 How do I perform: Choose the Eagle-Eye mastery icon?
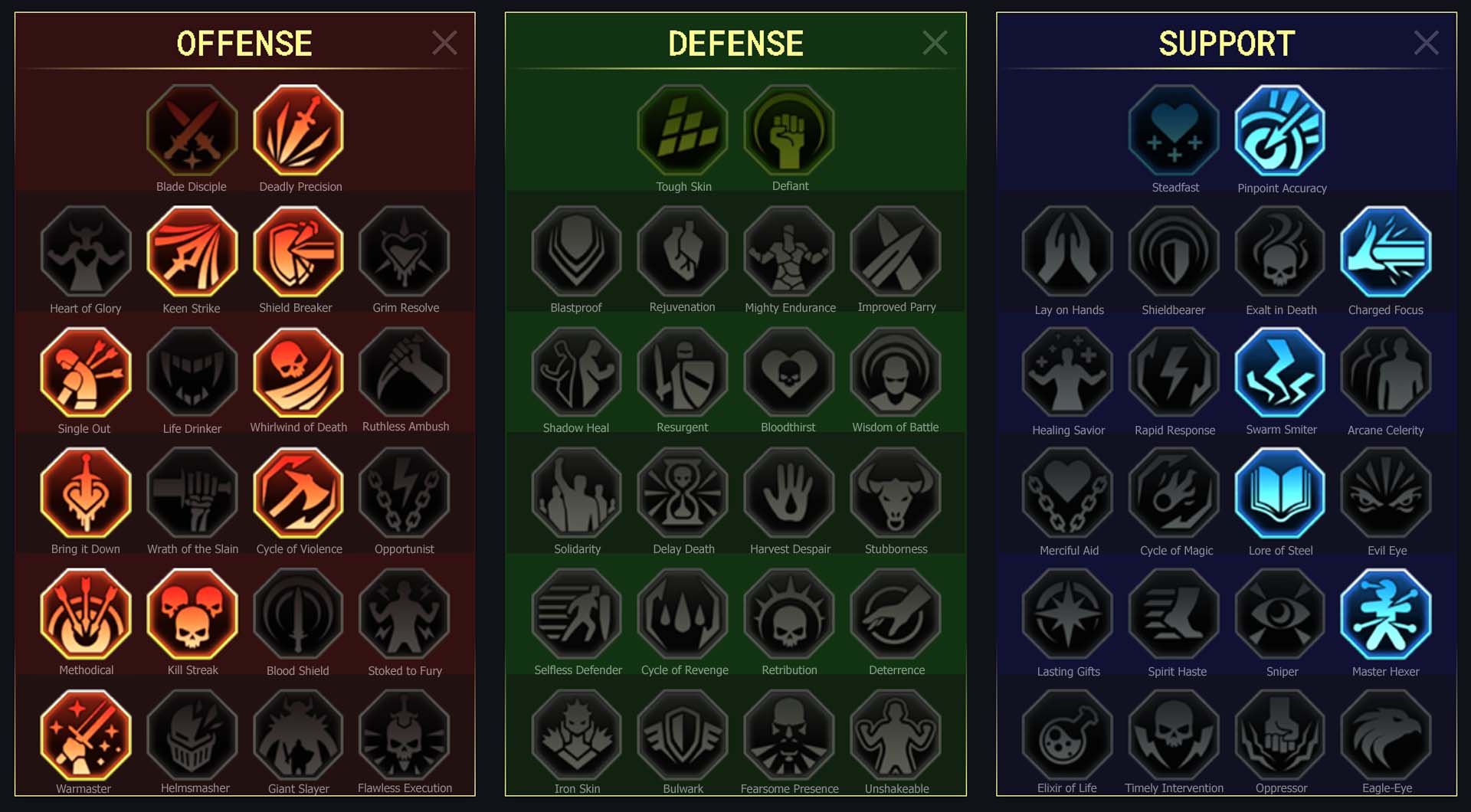tap(1386, 735)
